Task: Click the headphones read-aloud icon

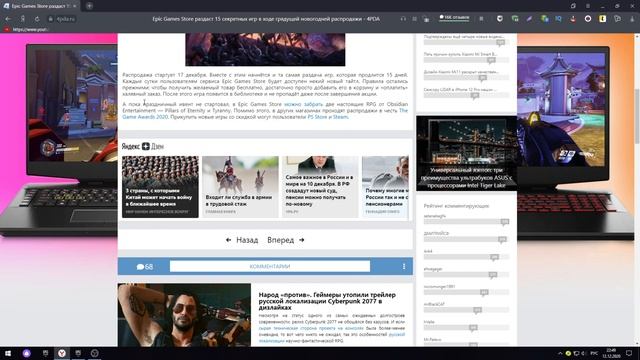Action: coord(403,19)
